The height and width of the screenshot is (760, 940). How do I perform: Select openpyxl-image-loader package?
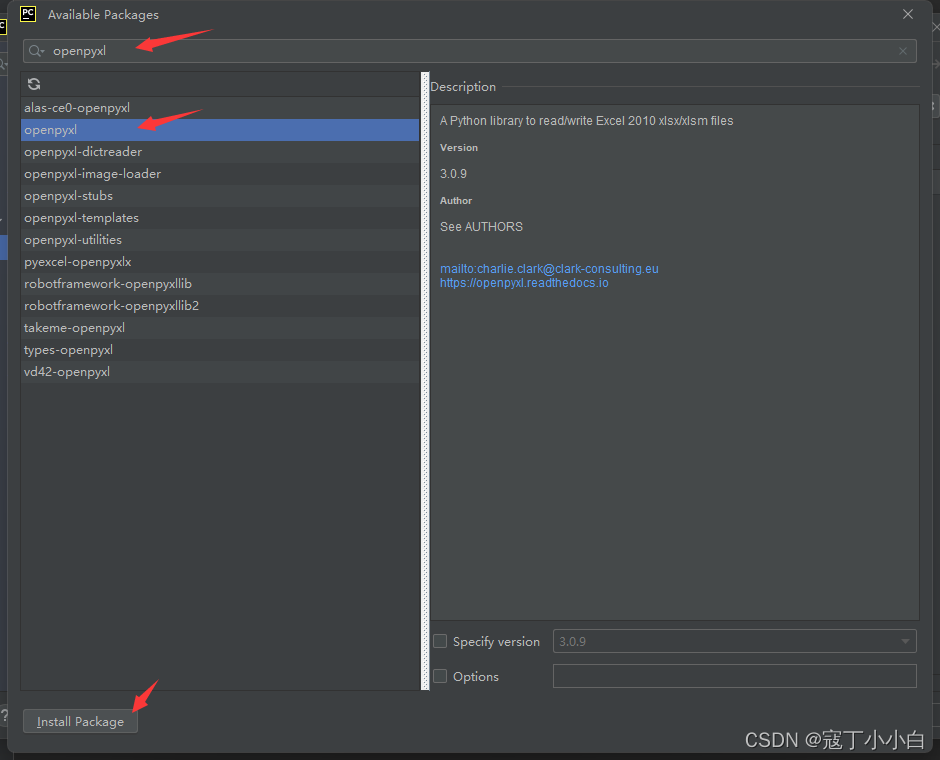pyautogui.click(x=220, y=174)
